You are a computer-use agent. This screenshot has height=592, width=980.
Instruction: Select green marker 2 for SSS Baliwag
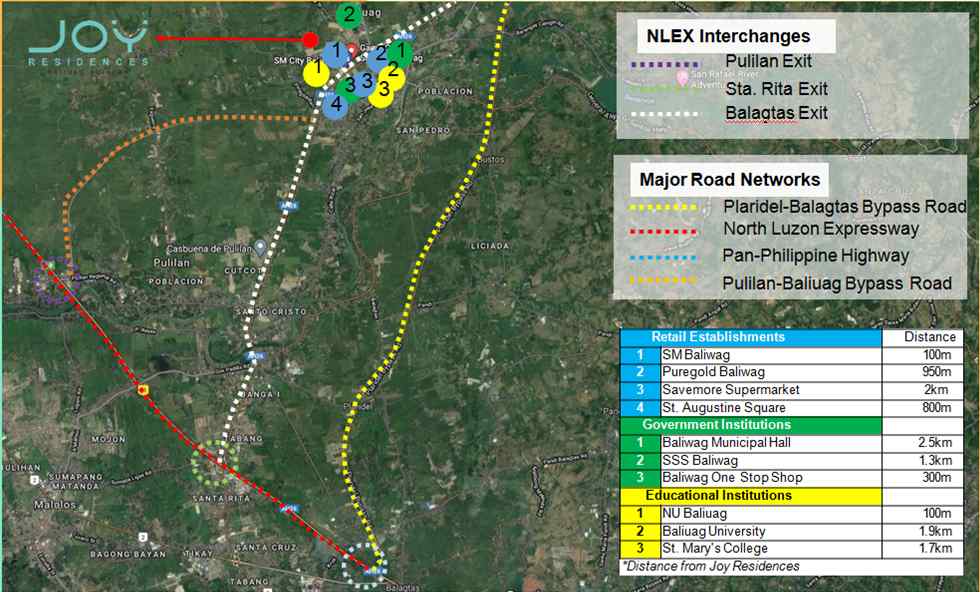coord(349,15)
